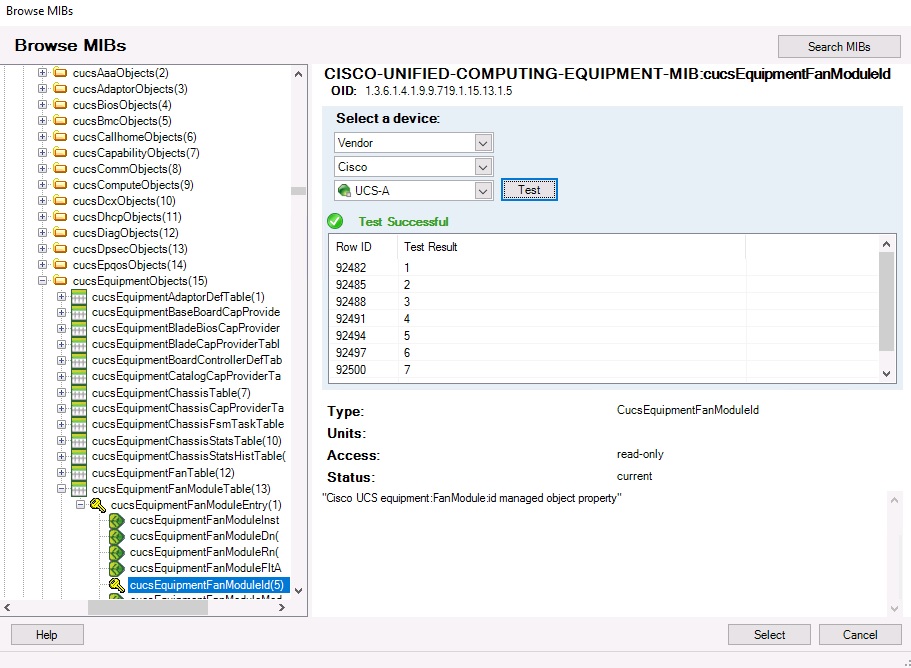Viewport: 911px width, 668px height.
Task: Expand cucsEquipmentFanTable(12) node
Action: tap(62, 472)
